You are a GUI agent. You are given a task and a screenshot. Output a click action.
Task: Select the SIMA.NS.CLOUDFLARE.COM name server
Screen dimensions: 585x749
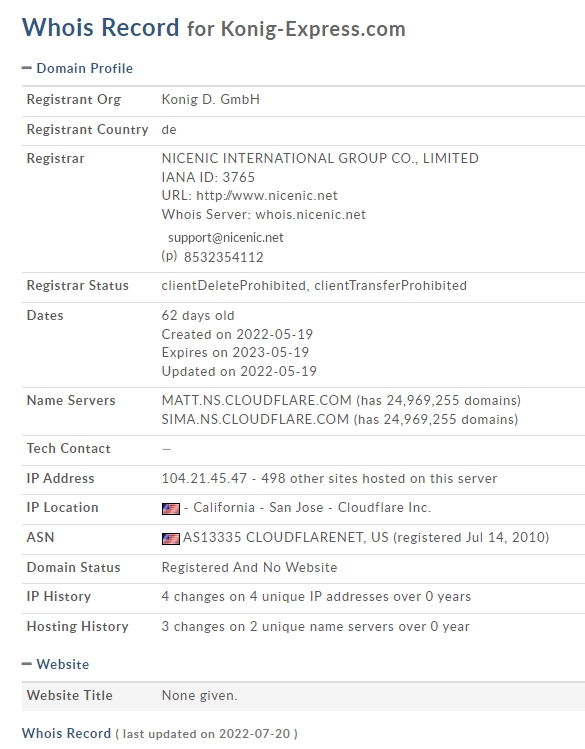click(255, 419)
